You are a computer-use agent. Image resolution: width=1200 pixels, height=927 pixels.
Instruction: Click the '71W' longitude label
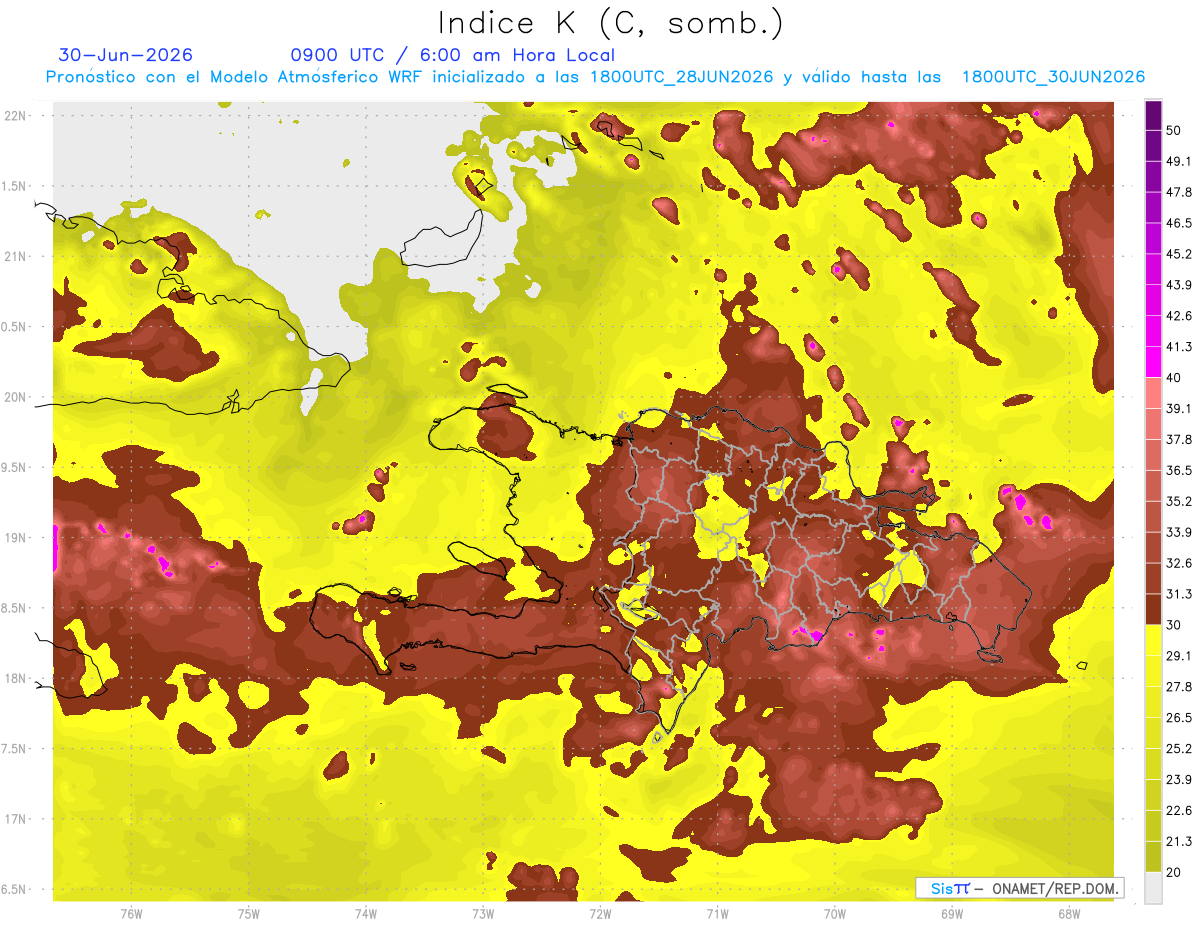tap(717, 913)
